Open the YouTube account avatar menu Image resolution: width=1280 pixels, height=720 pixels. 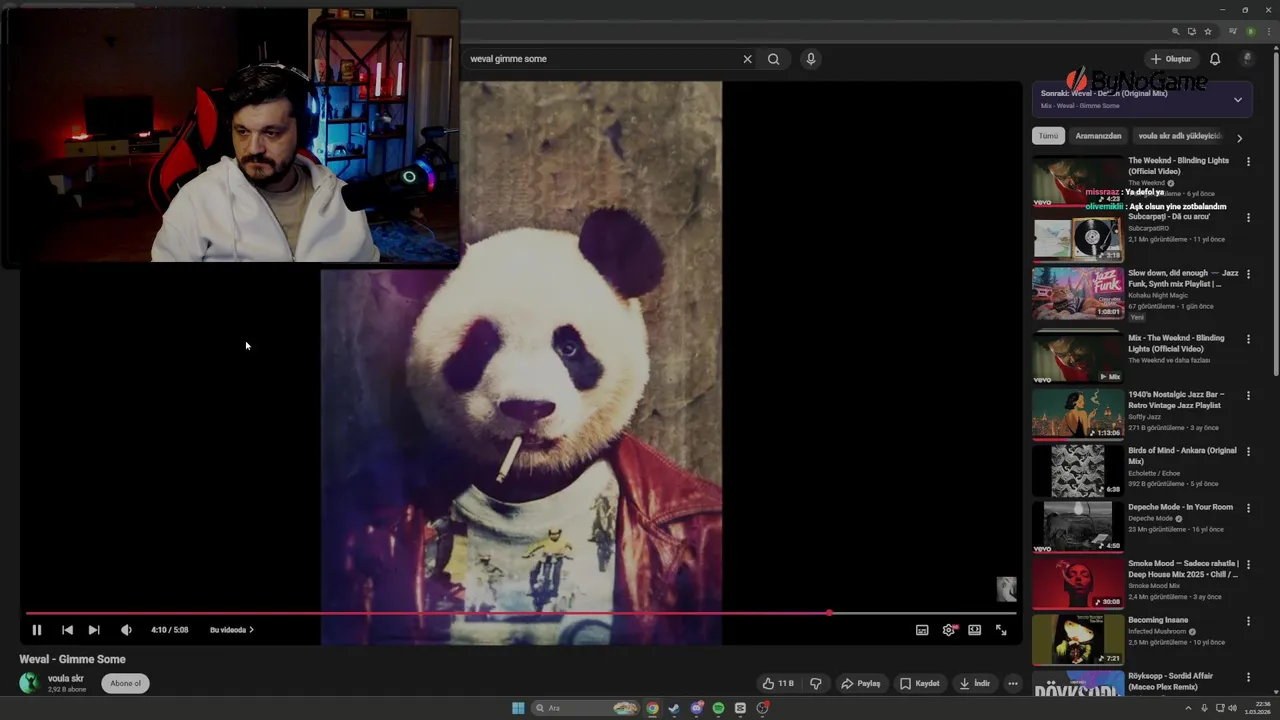[x=1247, y=59]
